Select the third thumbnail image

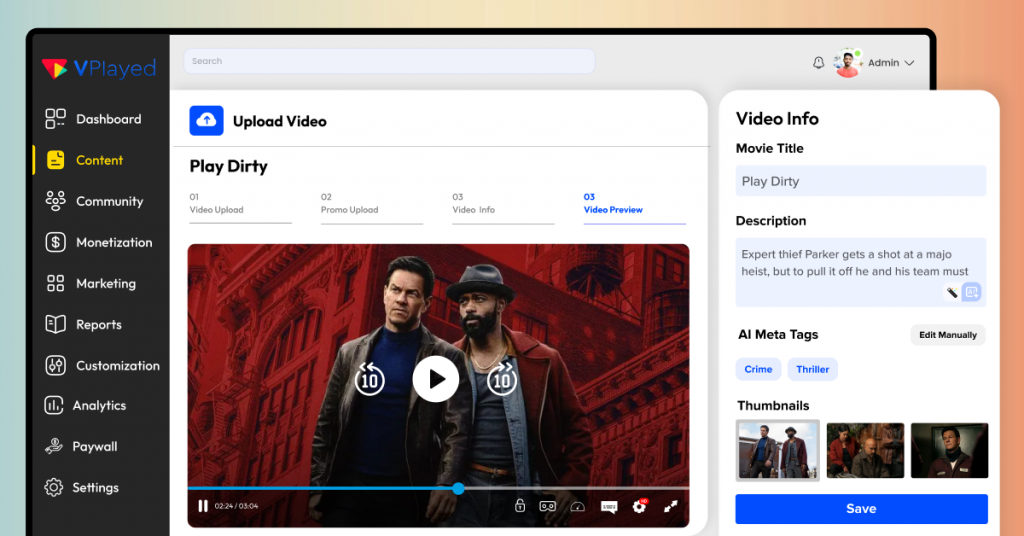pos(949,450)
